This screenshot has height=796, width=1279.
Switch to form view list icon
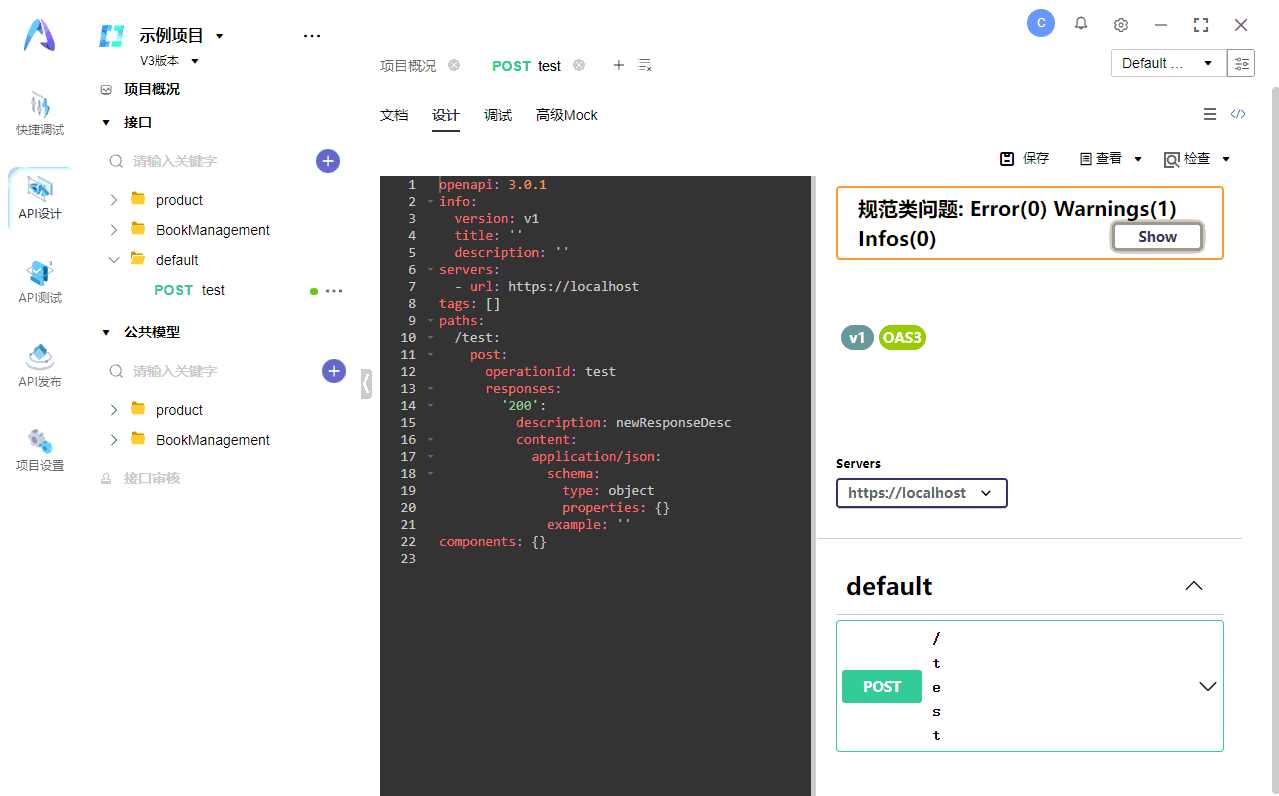tap(1210, 114)
